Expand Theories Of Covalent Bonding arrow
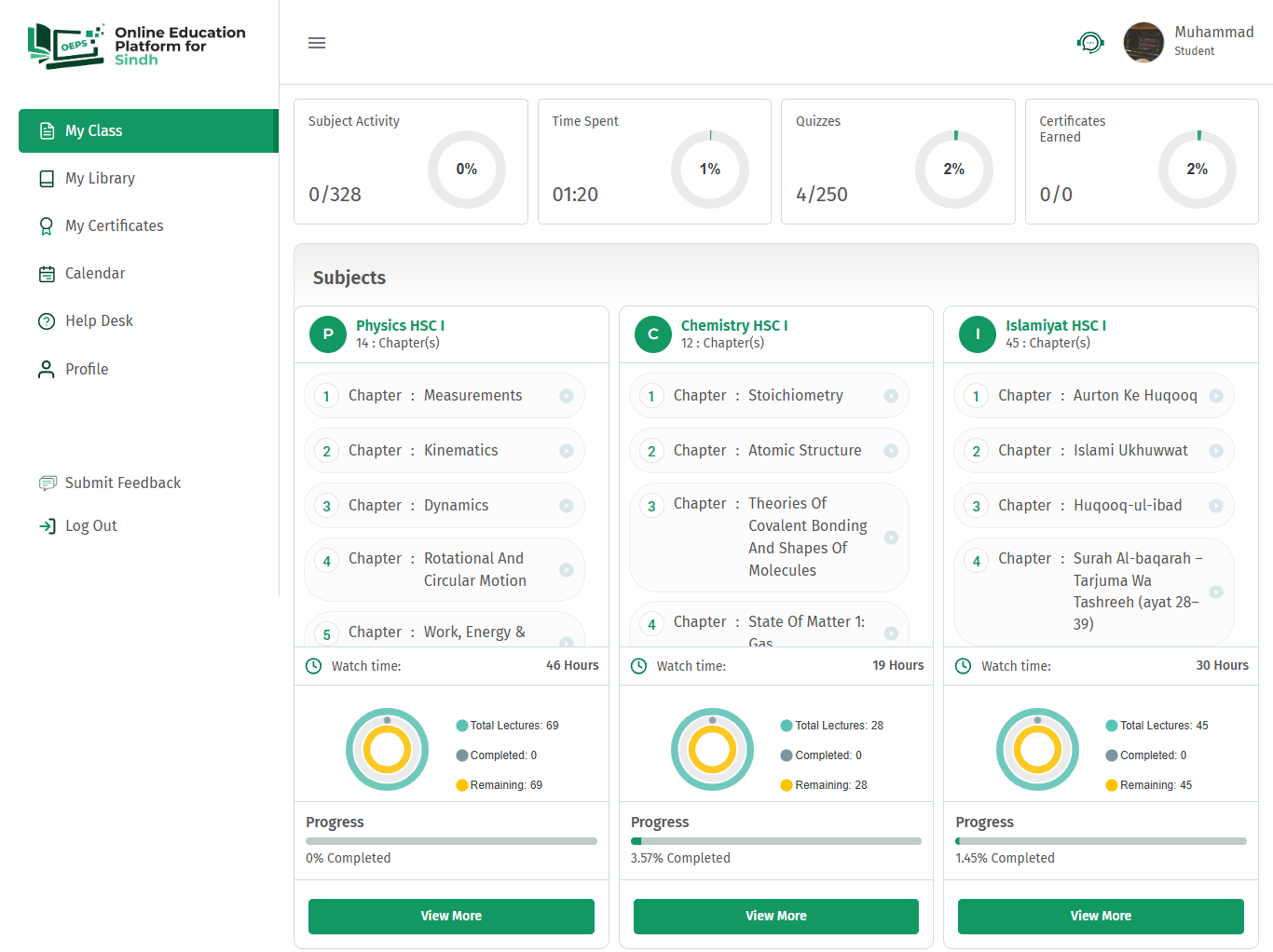The width and height of the screenshot is (1273, 952). click(891, 537)
